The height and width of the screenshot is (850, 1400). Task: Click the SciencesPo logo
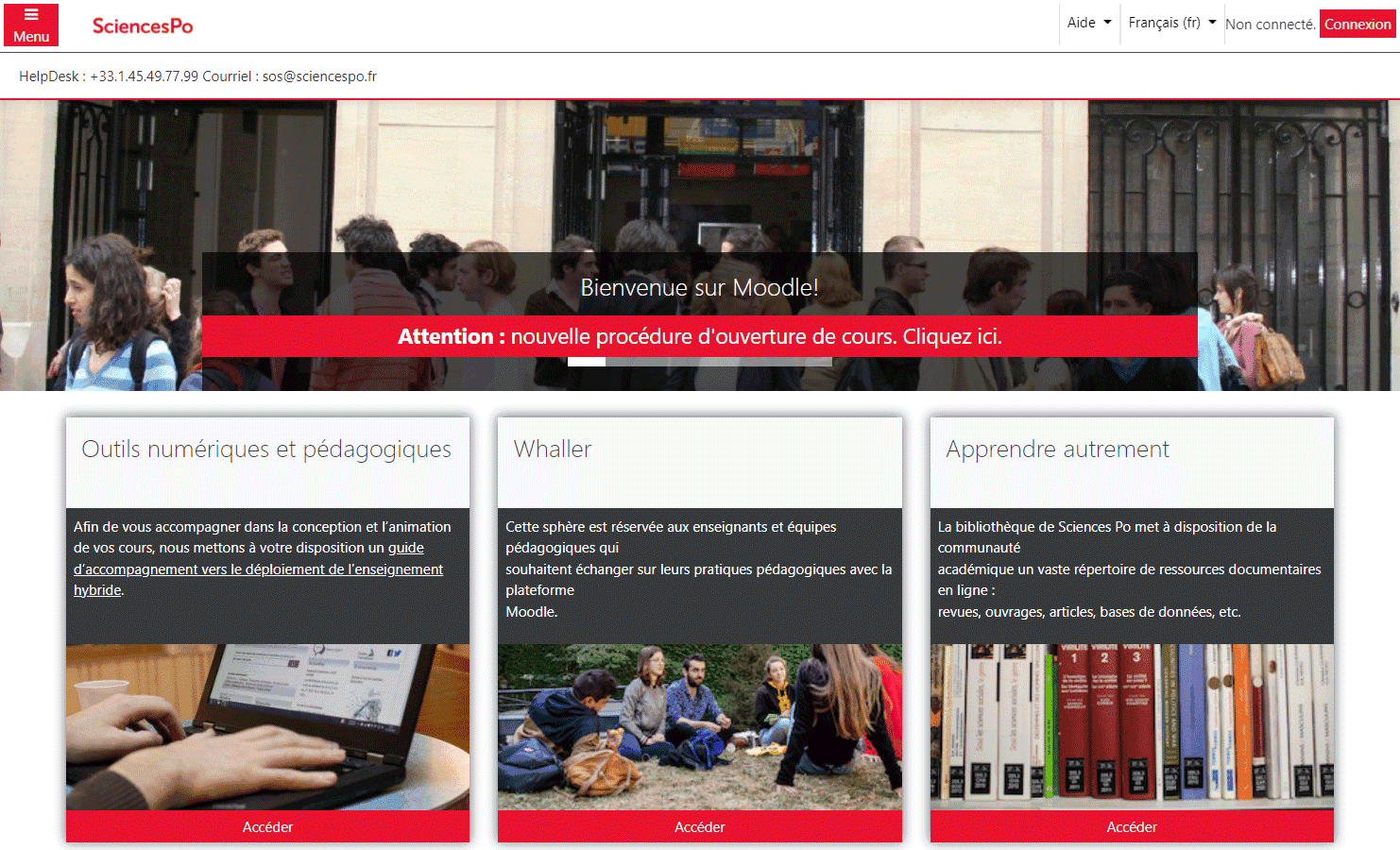143,25
